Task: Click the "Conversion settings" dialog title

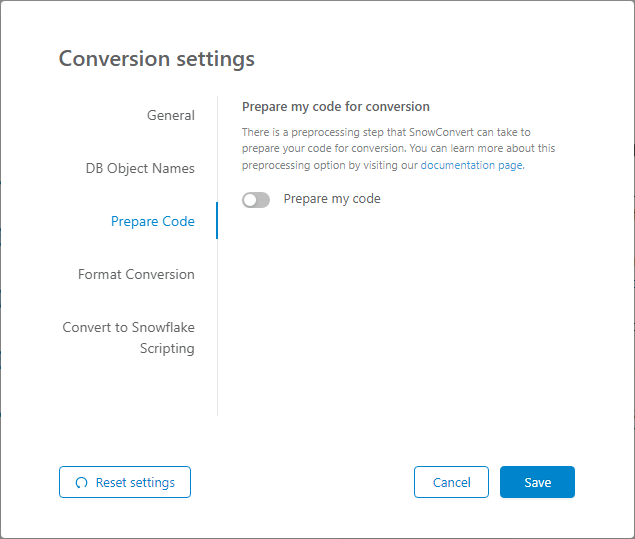Action: pos(157,58)
